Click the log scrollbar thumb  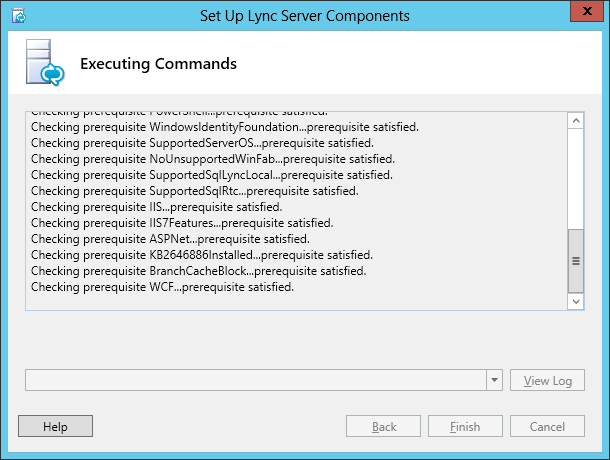(575, 259)
